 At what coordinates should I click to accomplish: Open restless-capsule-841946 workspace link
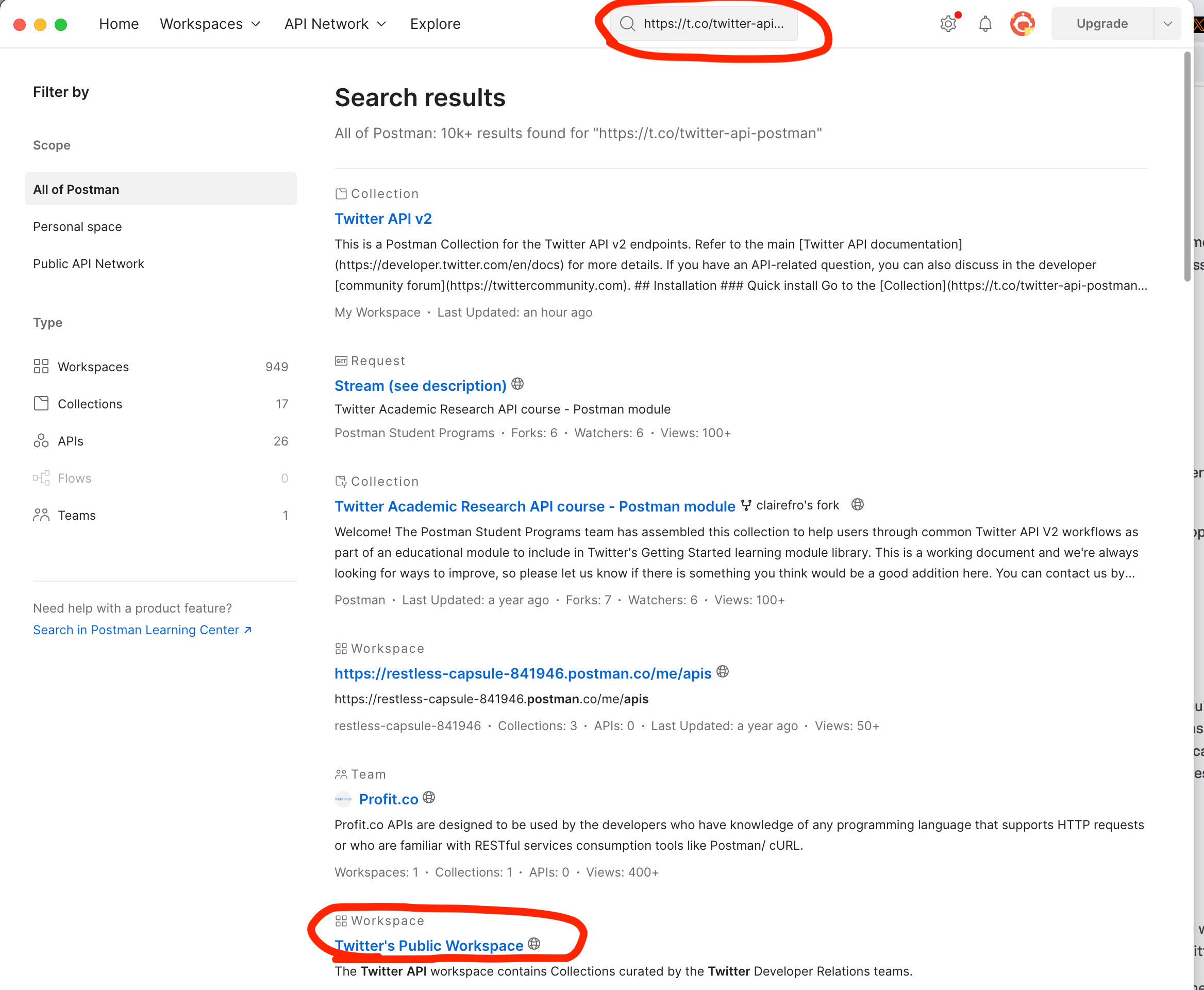(523, 673)
